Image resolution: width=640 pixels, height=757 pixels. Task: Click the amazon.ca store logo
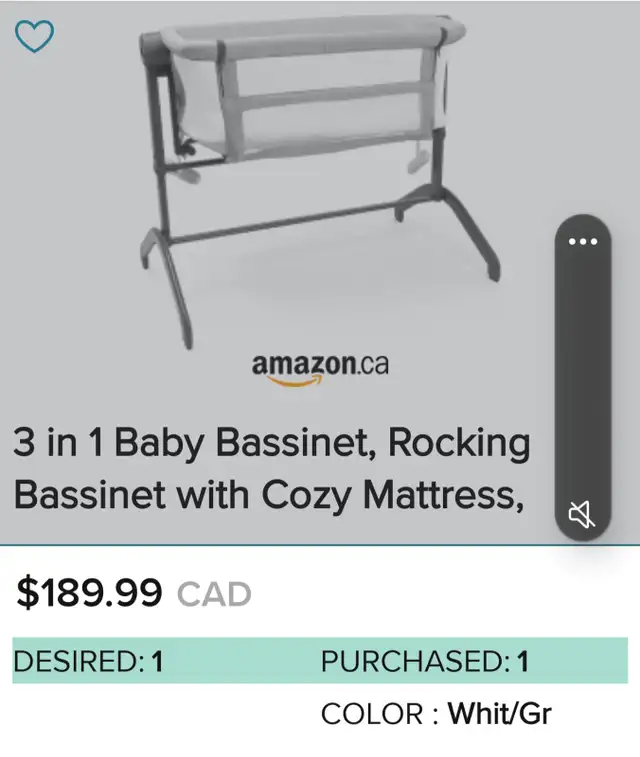click(320, 370)
